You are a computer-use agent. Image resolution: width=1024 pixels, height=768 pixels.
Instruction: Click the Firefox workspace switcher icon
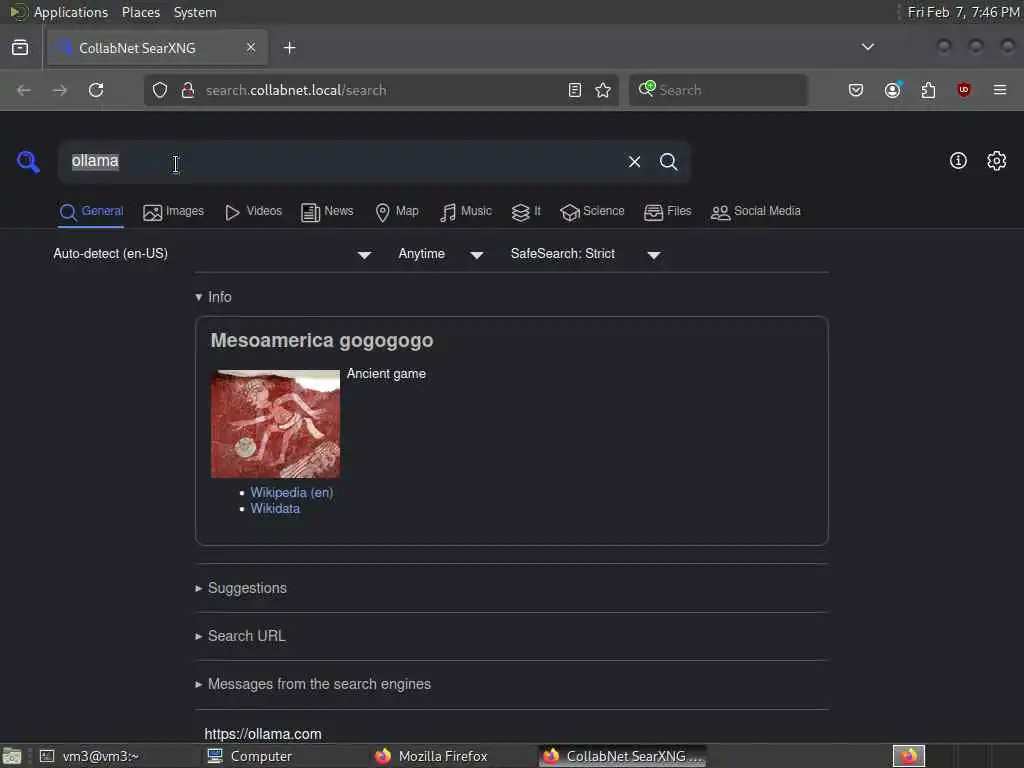click(x=908, y=756)
